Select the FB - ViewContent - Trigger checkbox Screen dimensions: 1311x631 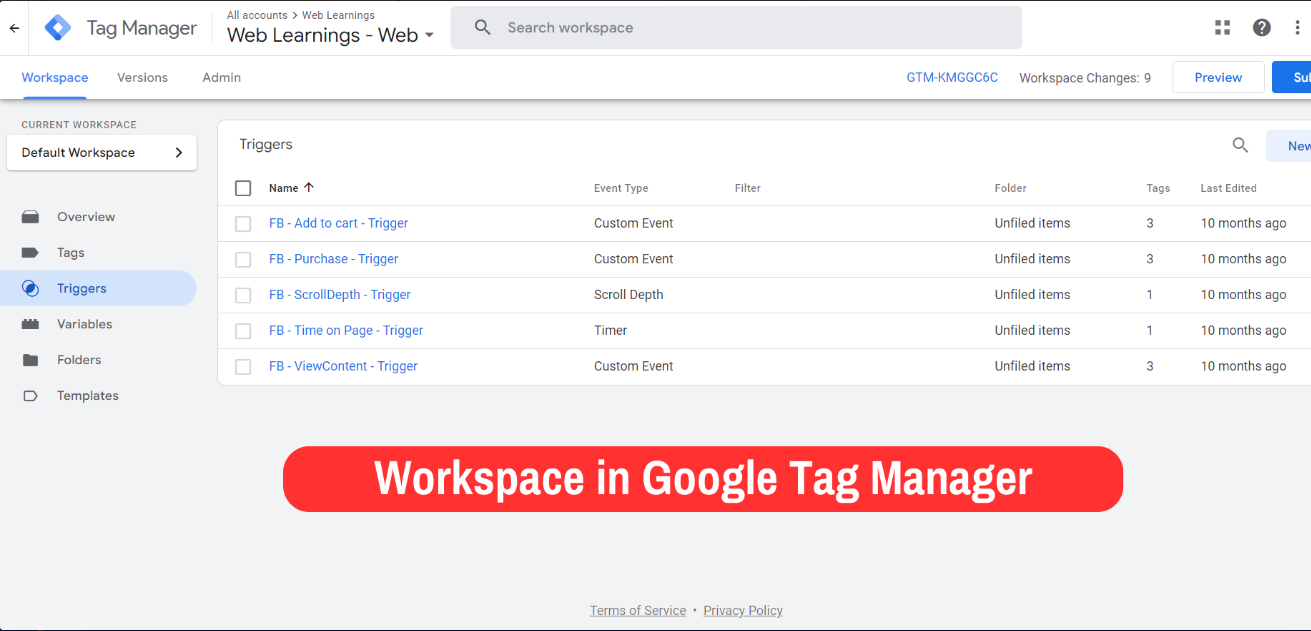(x=243, y=367)
